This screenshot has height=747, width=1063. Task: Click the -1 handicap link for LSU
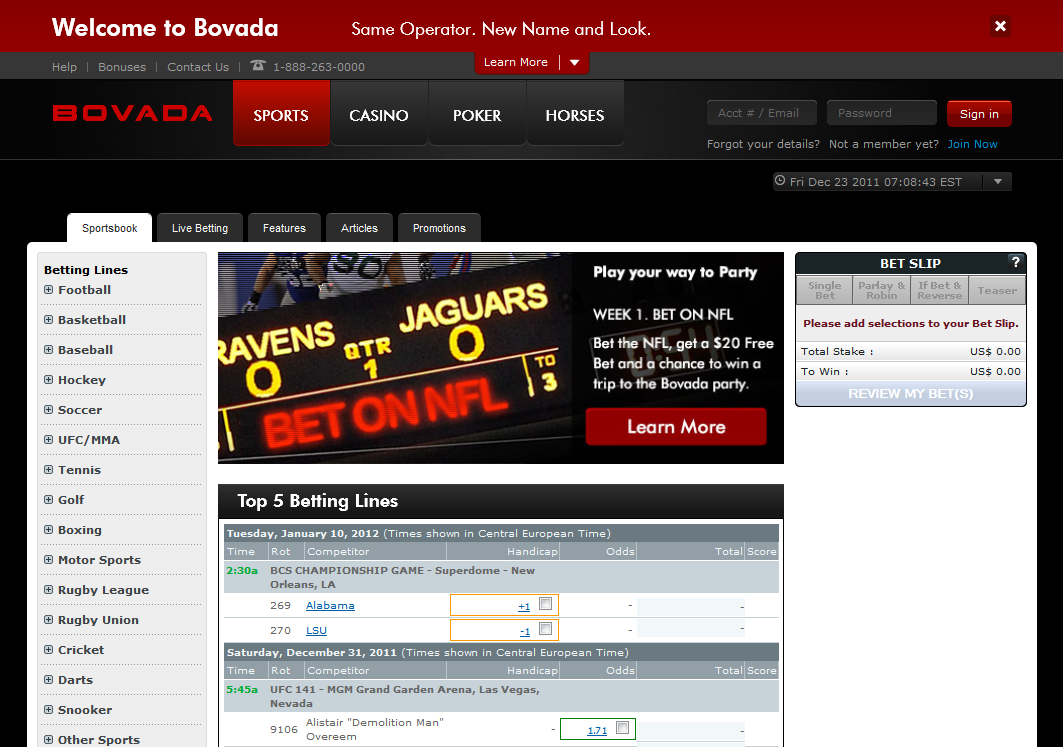coord(525,632)
